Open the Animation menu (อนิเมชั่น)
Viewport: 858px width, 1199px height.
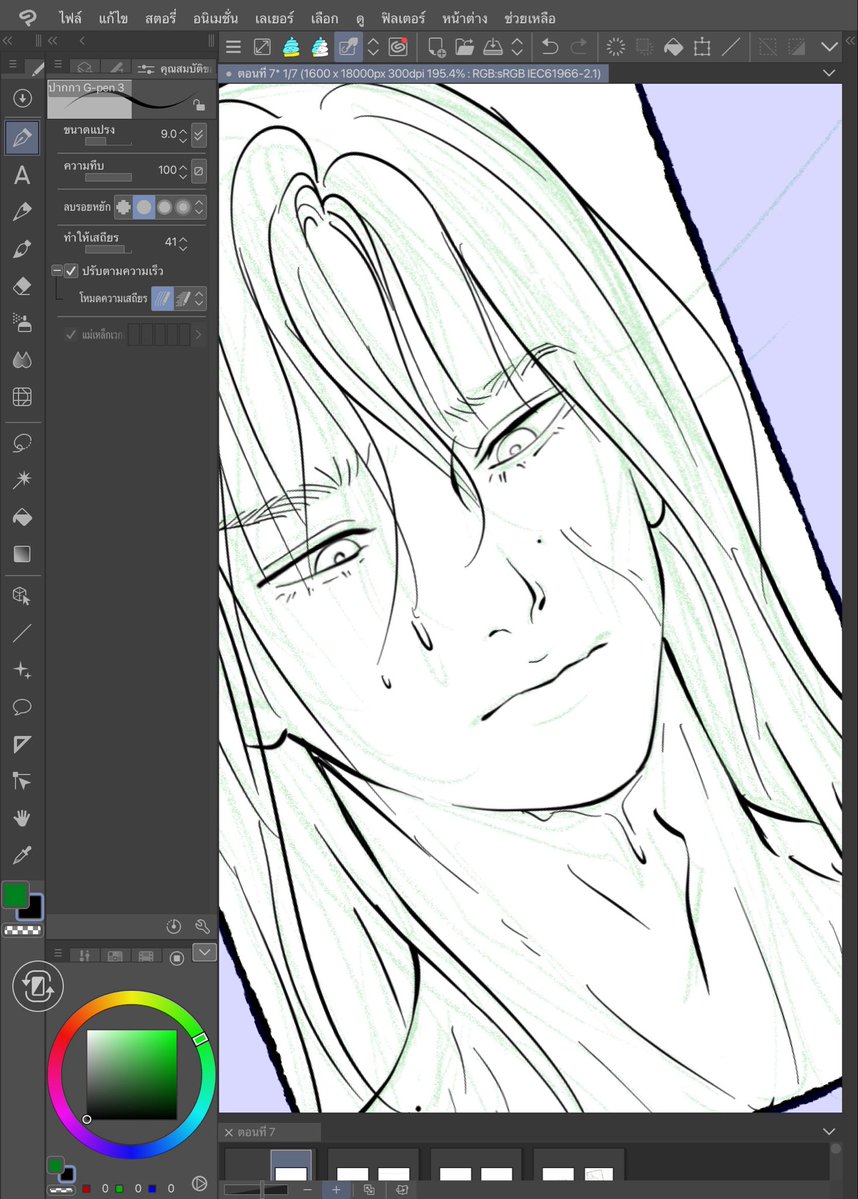click(216, 18)
